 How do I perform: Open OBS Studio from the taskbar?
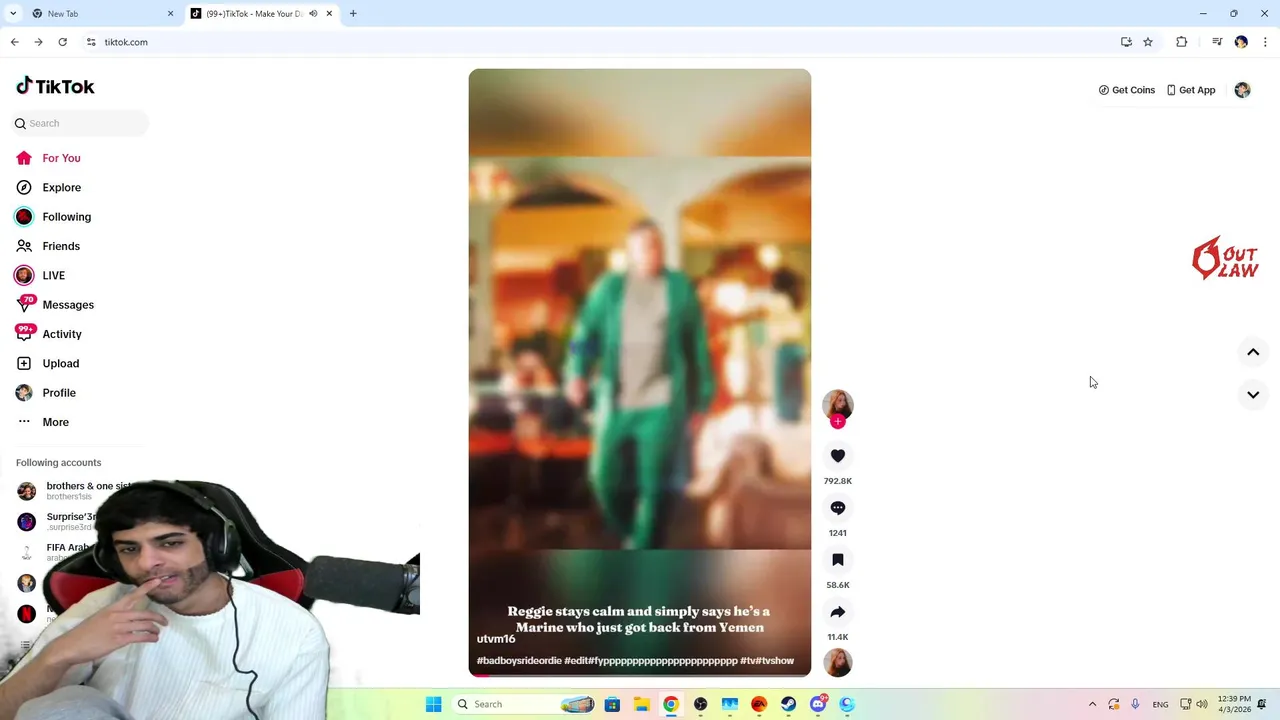[x=700, y=704]
